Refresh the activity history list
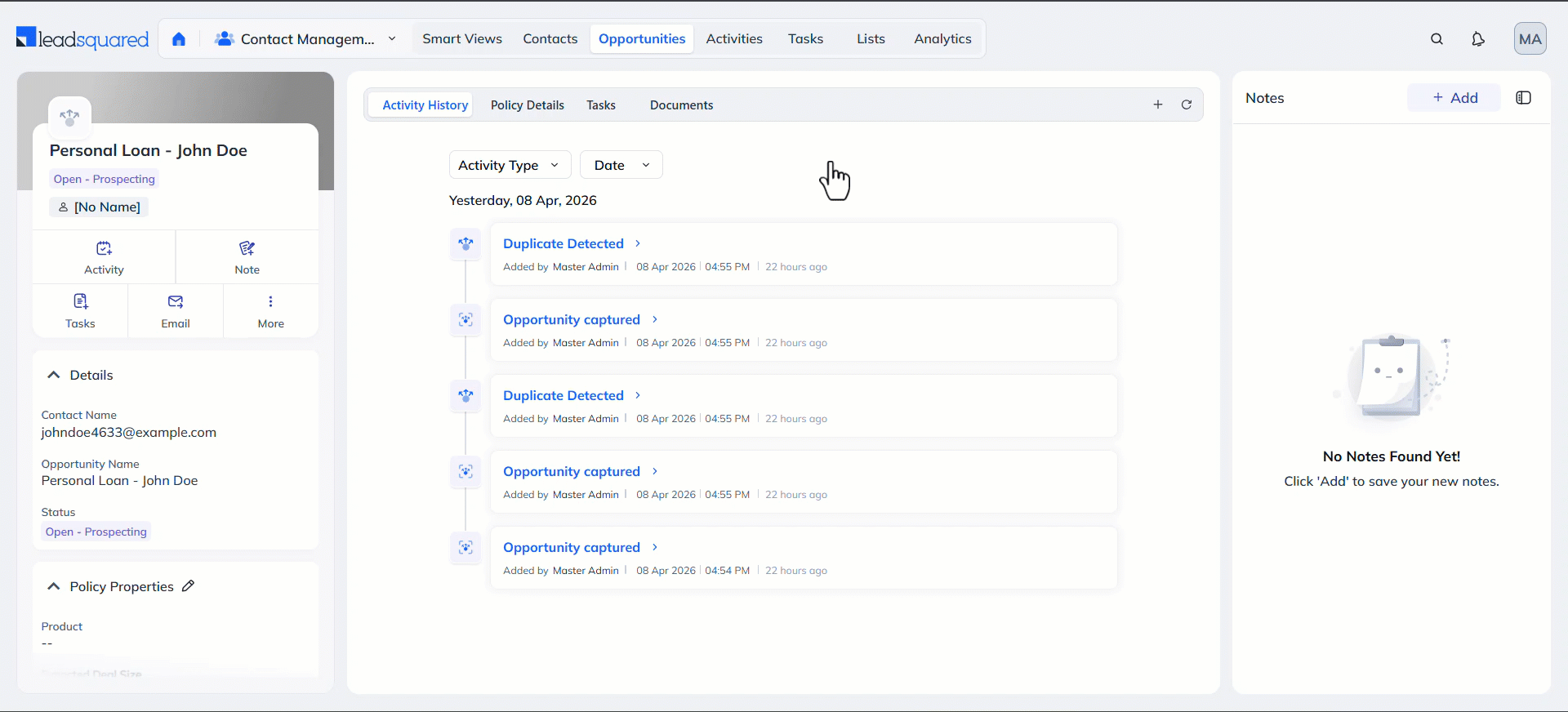The width and height of the screenshot is (1568, 712). point(1186,105)
